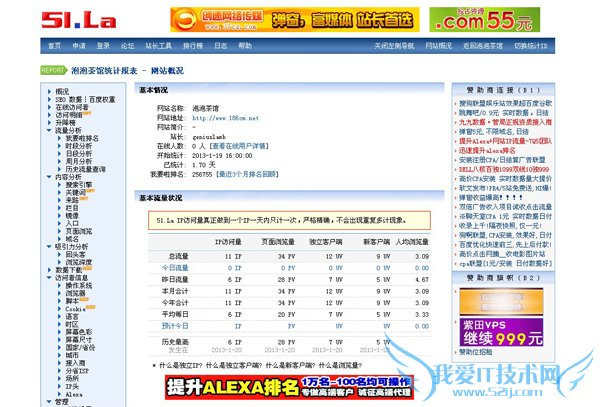Select Alexa in the sidebar
The image size is (600, 407).
(74, 394)
